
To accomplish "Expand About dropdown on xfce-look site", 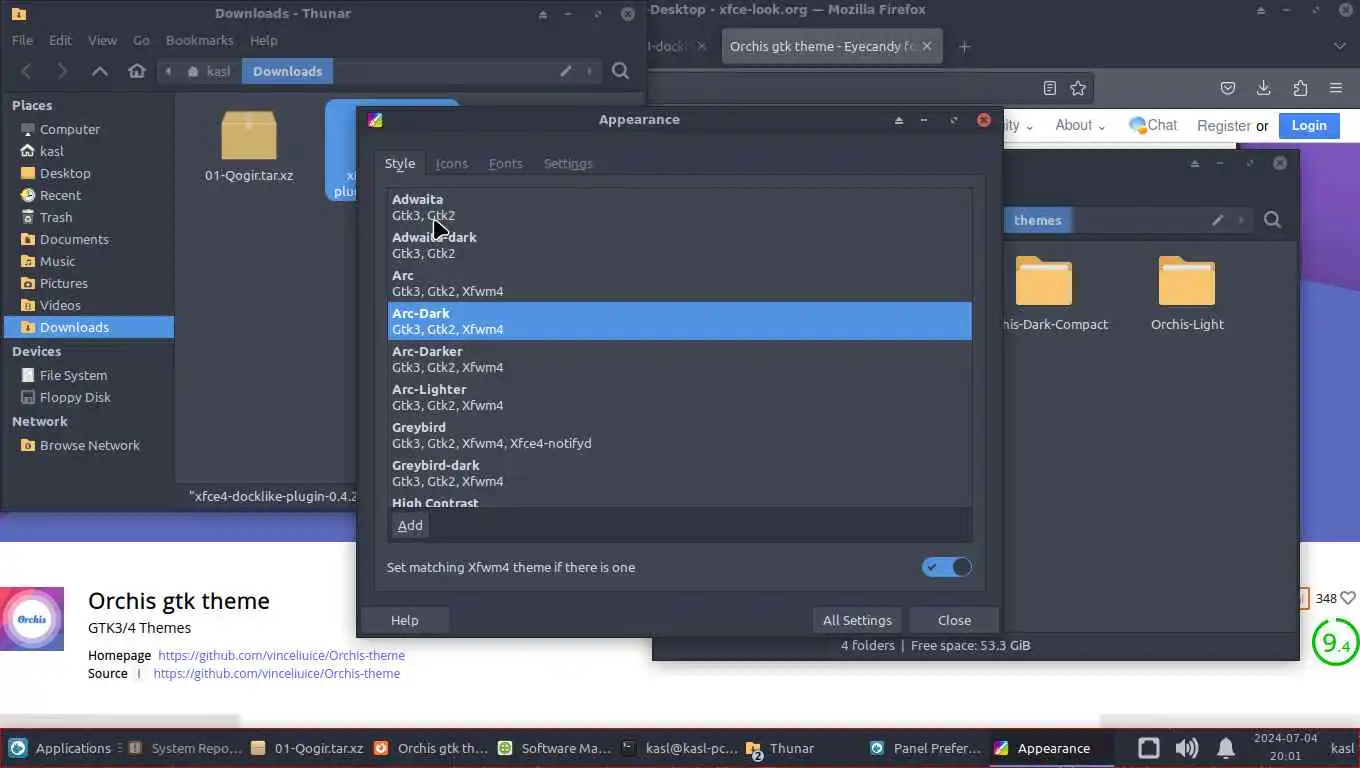I will coord(1081,125).
